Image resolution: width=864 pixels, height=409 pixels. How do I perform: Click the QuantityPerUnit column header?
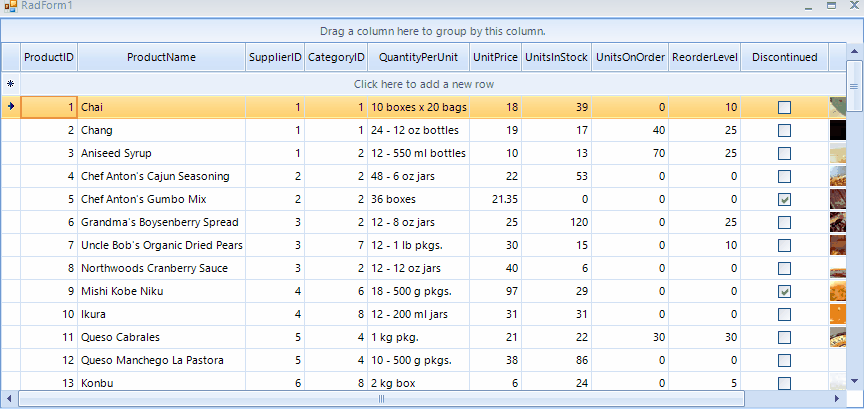418,58
